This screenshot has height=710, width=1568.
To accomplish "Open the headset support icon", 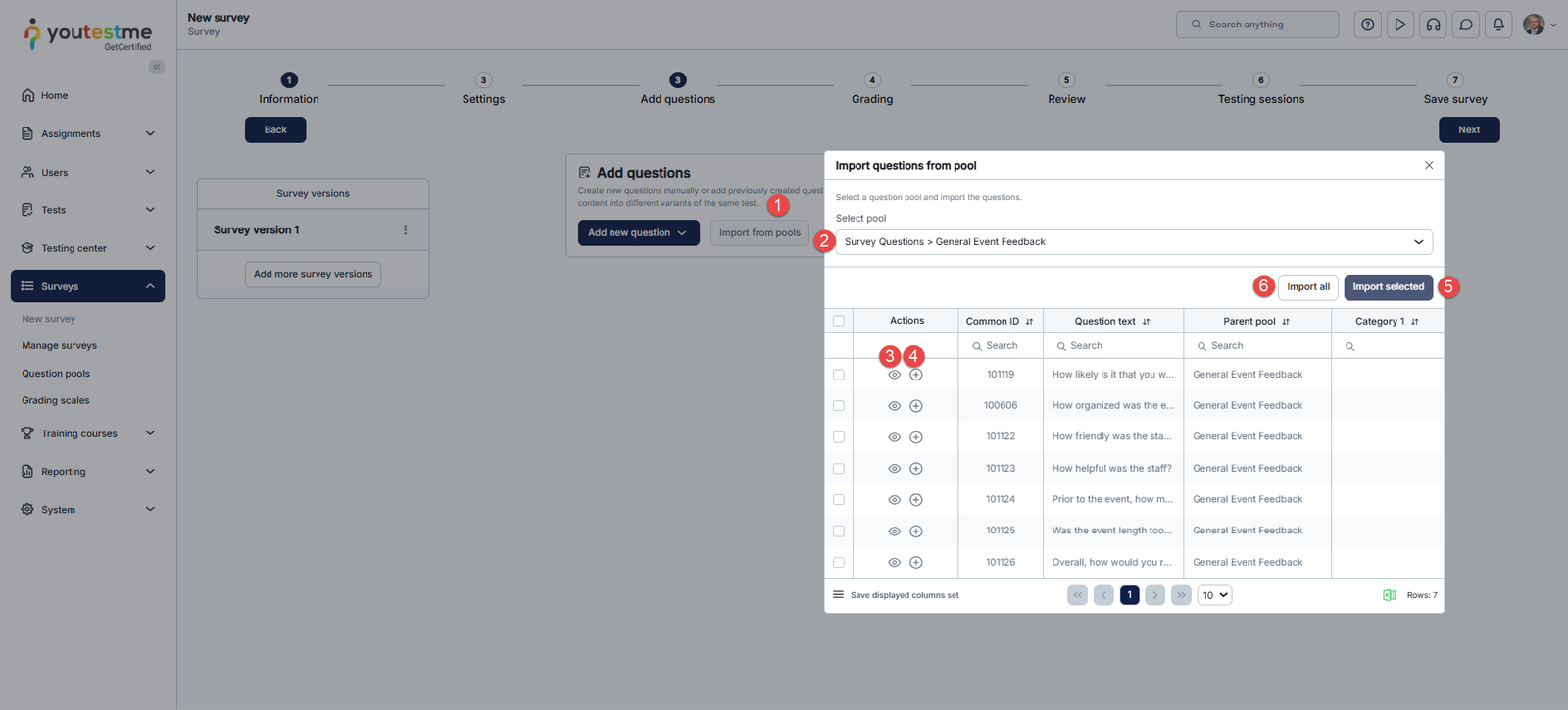I will click(x=1433, y=25).
